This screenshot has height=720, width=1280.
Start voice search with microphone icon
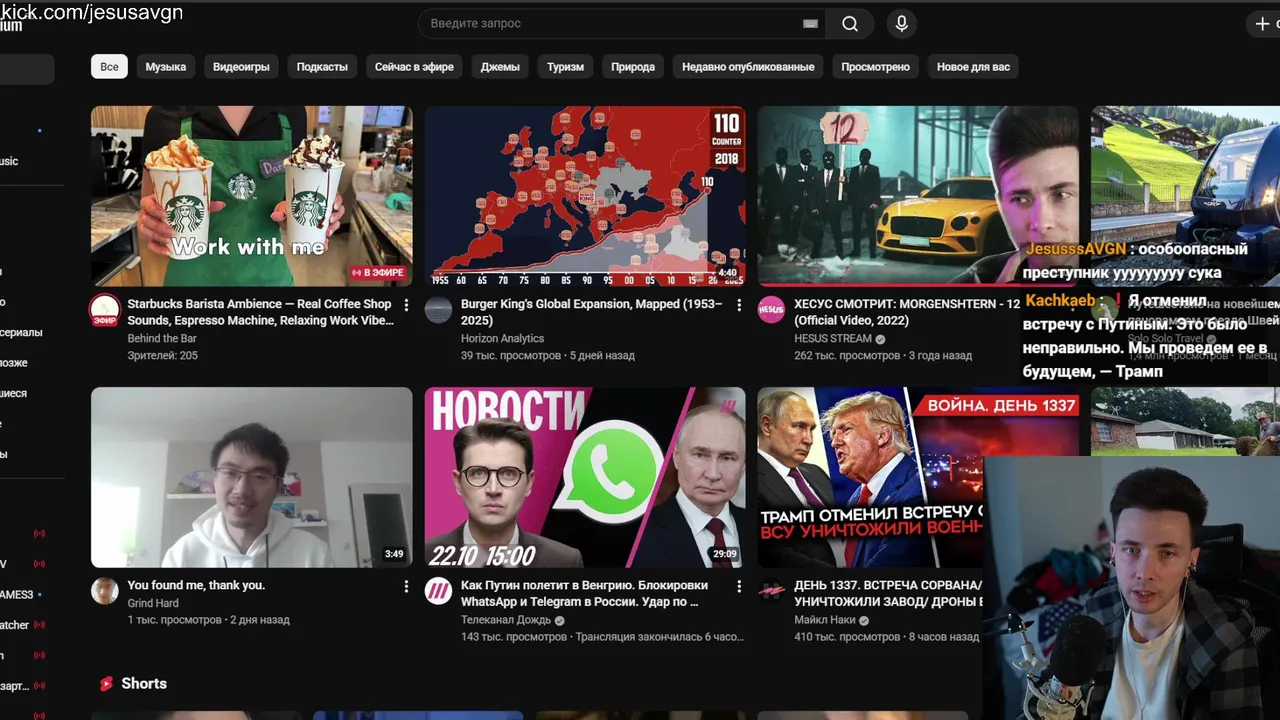[901, 24]
